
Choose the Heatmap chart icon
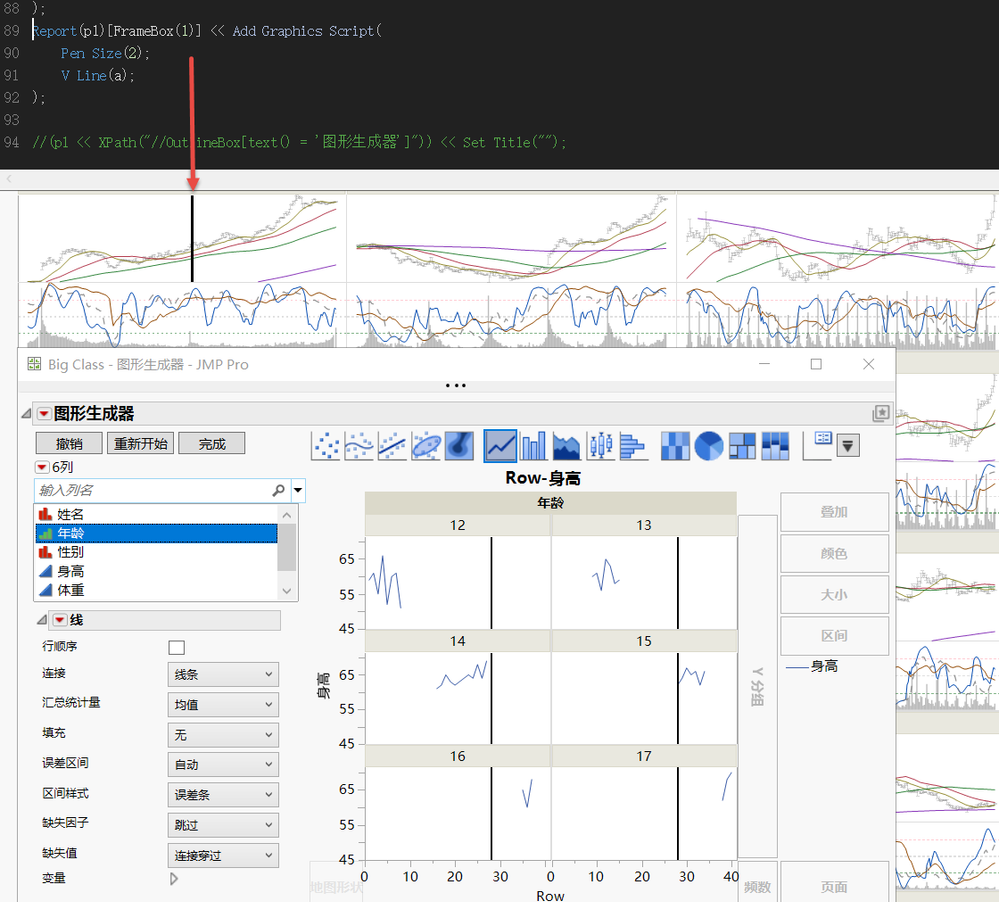[676, 445]
